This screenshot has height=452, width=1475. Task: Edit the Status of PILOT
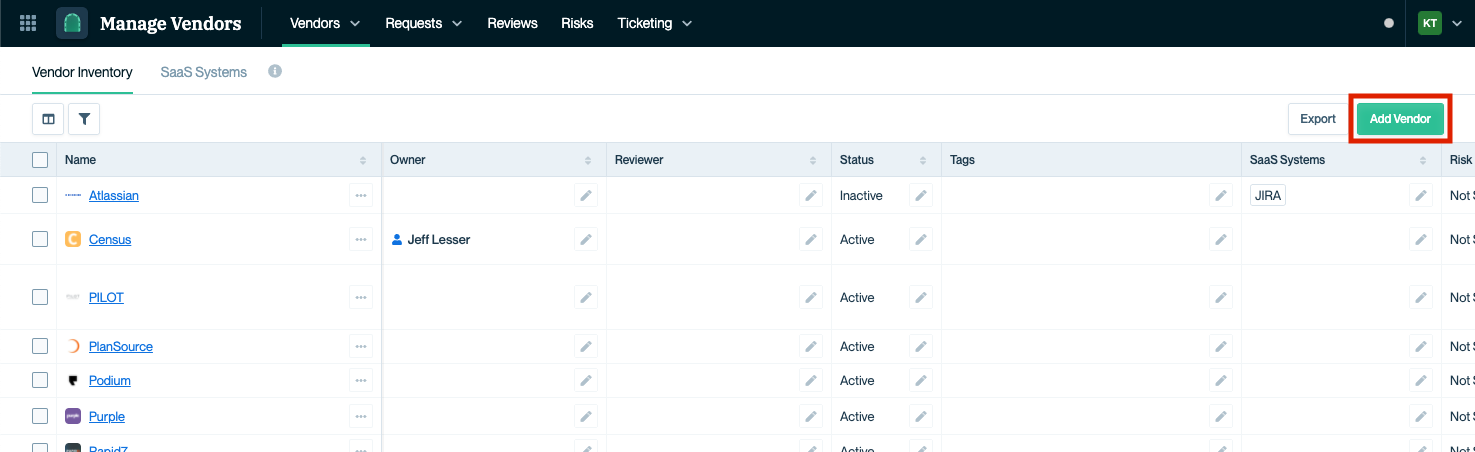(x=921, y=297)
